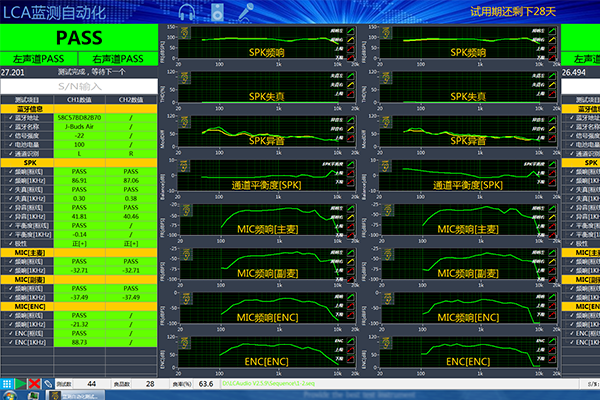Click the red X stop button
This screenshot has width=600, height=400.
[x=34, y=383]
